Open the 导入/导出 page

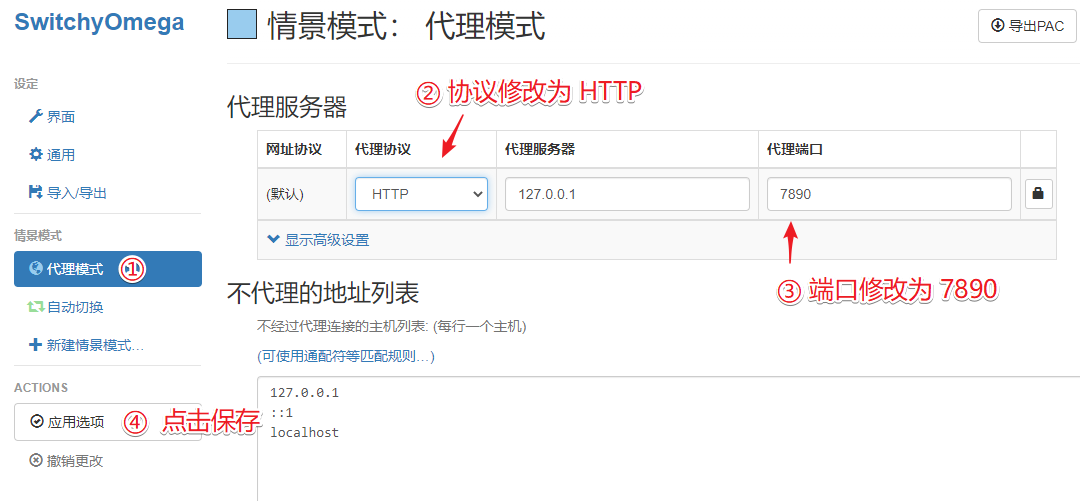(68, 193)
